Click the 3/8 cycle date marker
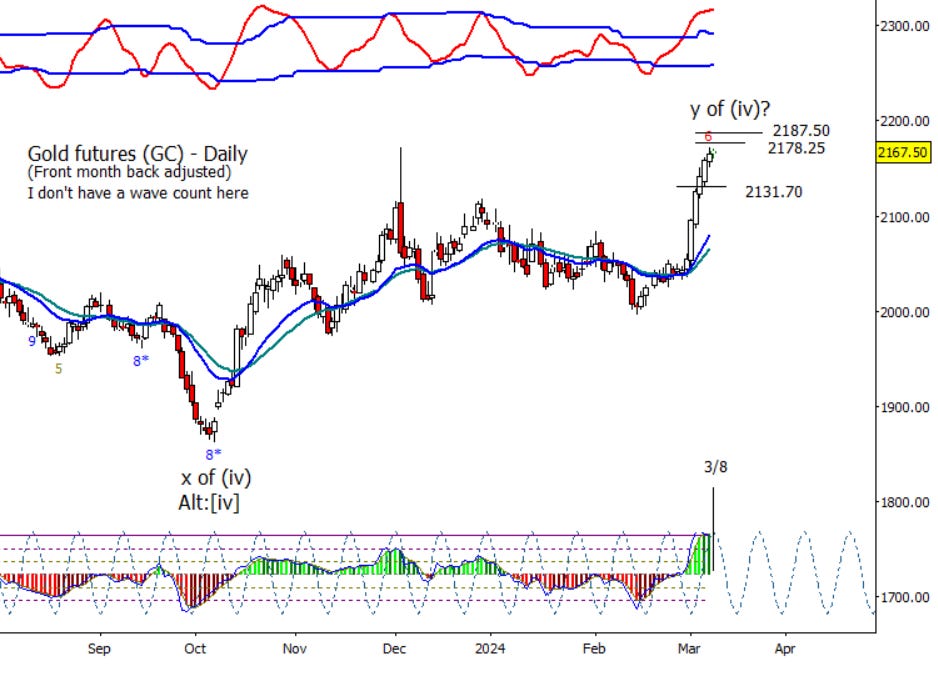This screenshot has height=674, width=938. (x=715, y=466)
